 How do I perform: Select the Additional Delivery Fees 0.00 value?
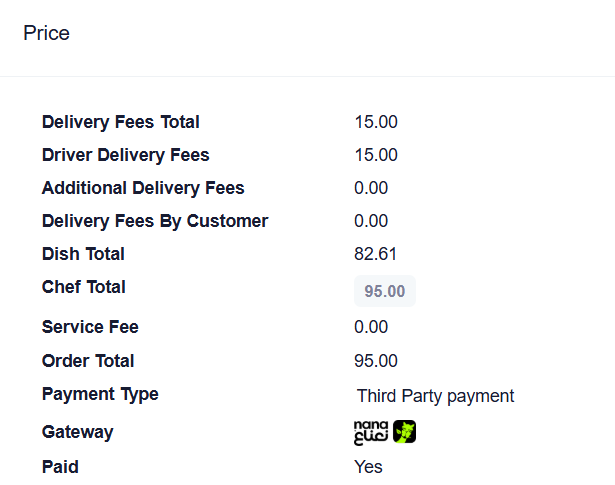371,188
